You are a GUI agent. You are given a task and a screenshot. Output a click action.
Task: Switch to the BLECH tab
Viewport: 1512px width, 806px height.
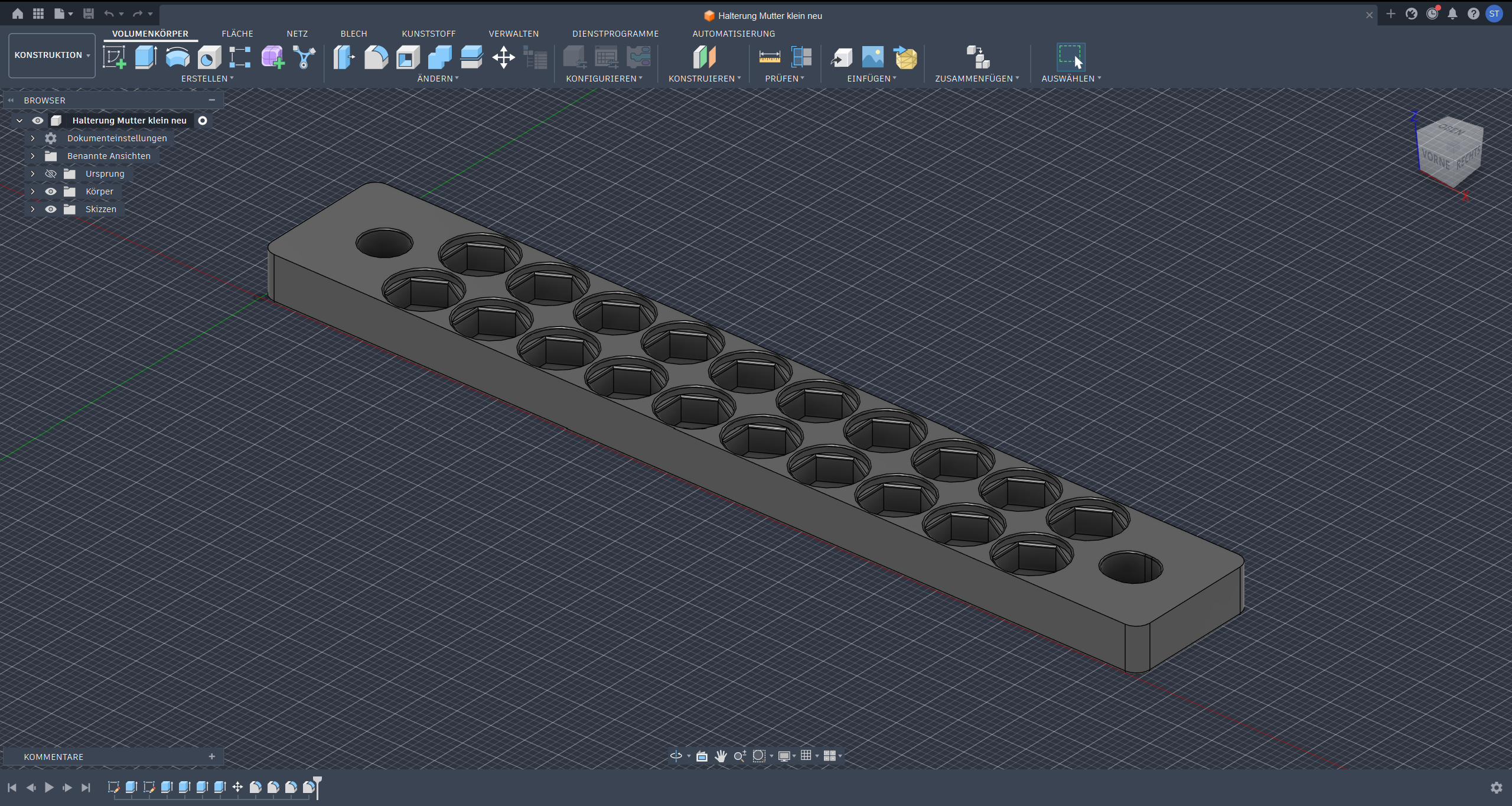(354, 34)
